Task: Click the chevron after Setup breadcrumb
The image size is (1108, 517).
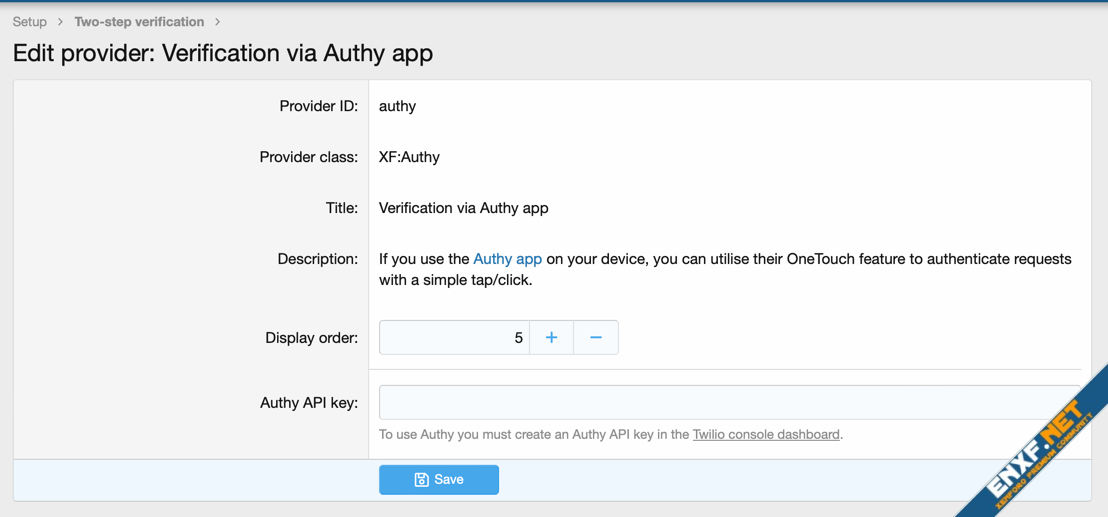Action: click(61, 22)
